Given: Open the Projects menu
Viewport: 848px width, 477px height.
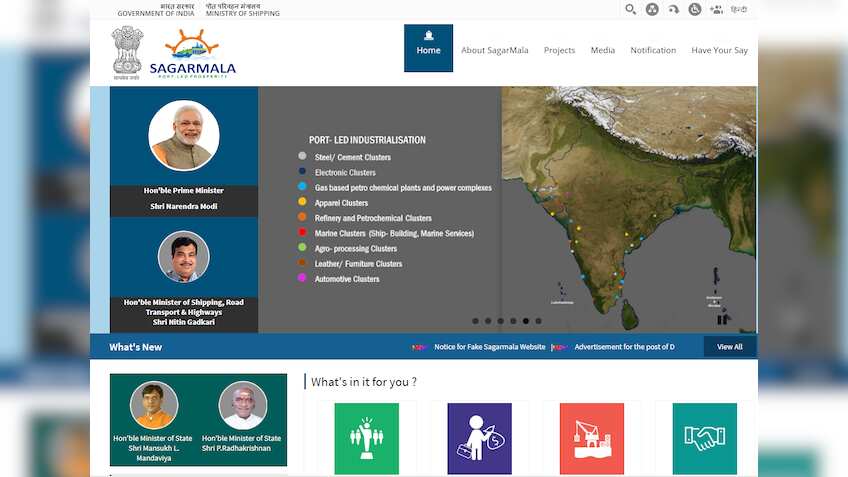Looking at the screenshot, I should click(559, 50).
